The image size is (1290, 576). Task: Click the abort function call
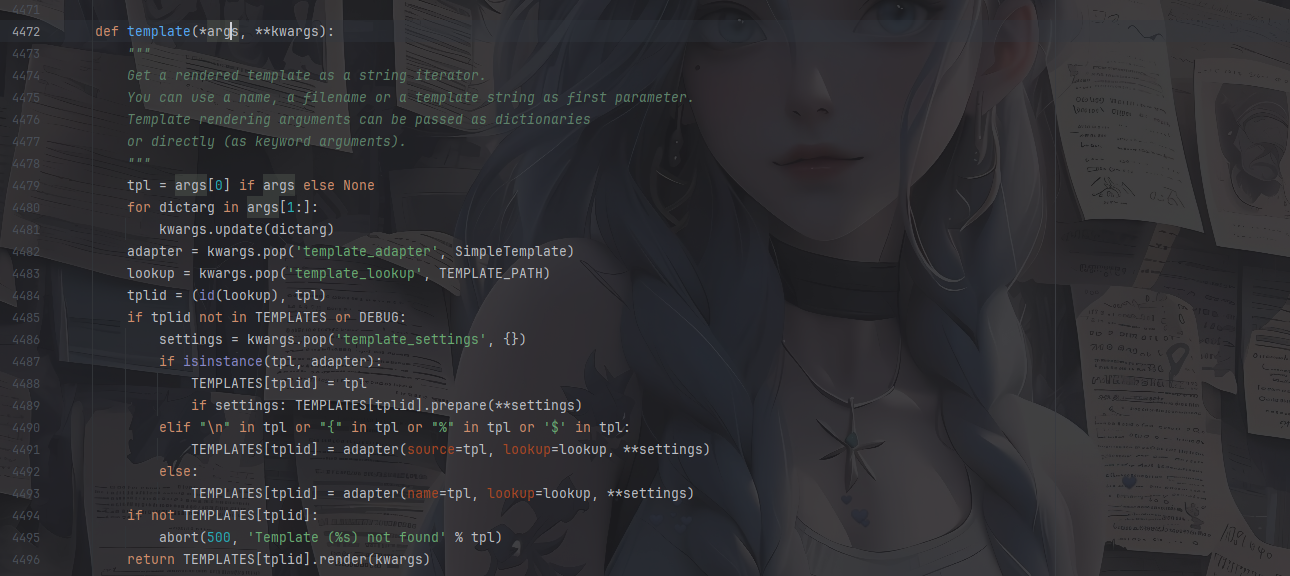(x=179, y=538)
